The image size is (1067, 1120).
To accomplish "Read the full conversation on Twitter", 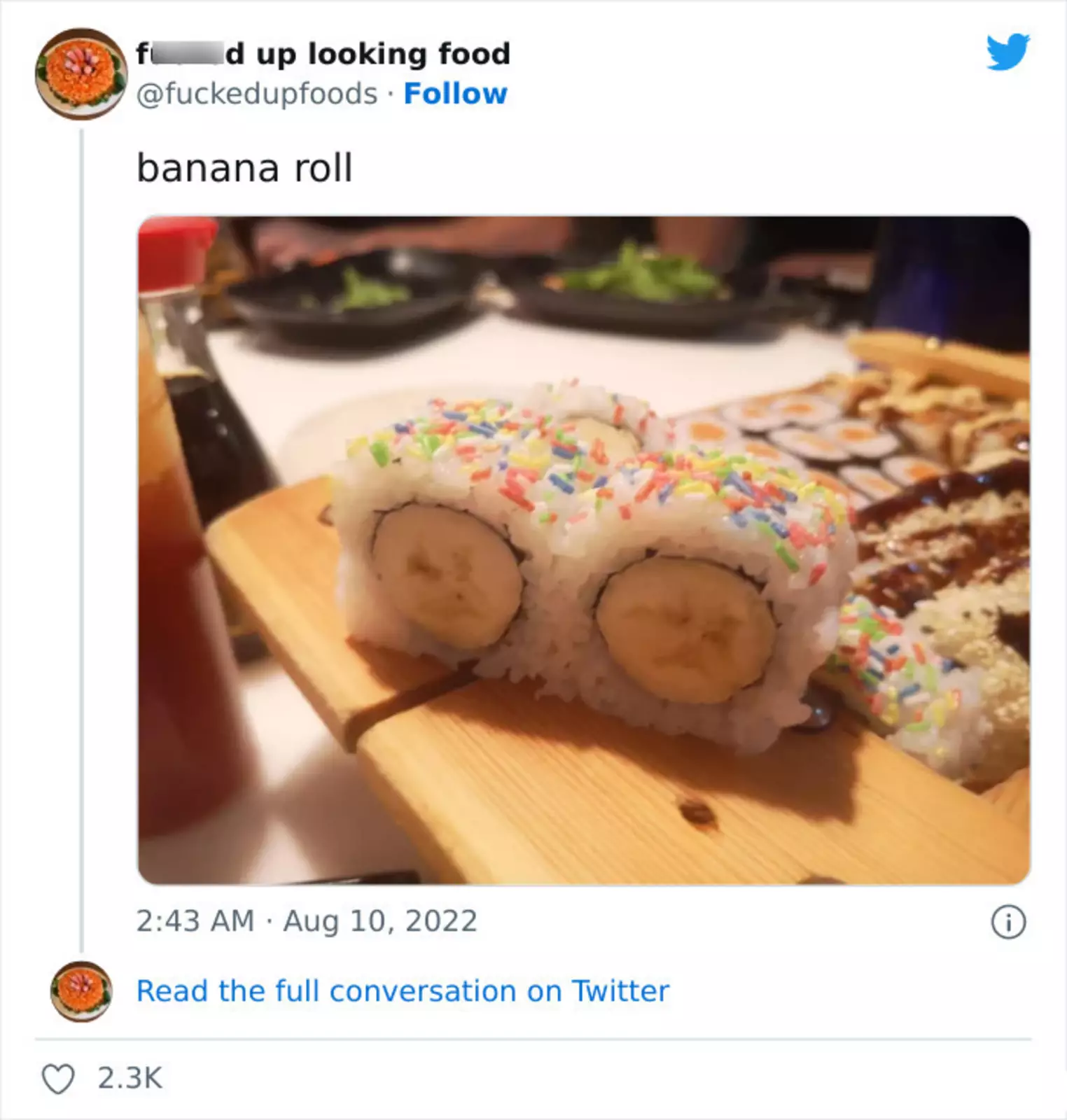I will [x=403, y=991].
